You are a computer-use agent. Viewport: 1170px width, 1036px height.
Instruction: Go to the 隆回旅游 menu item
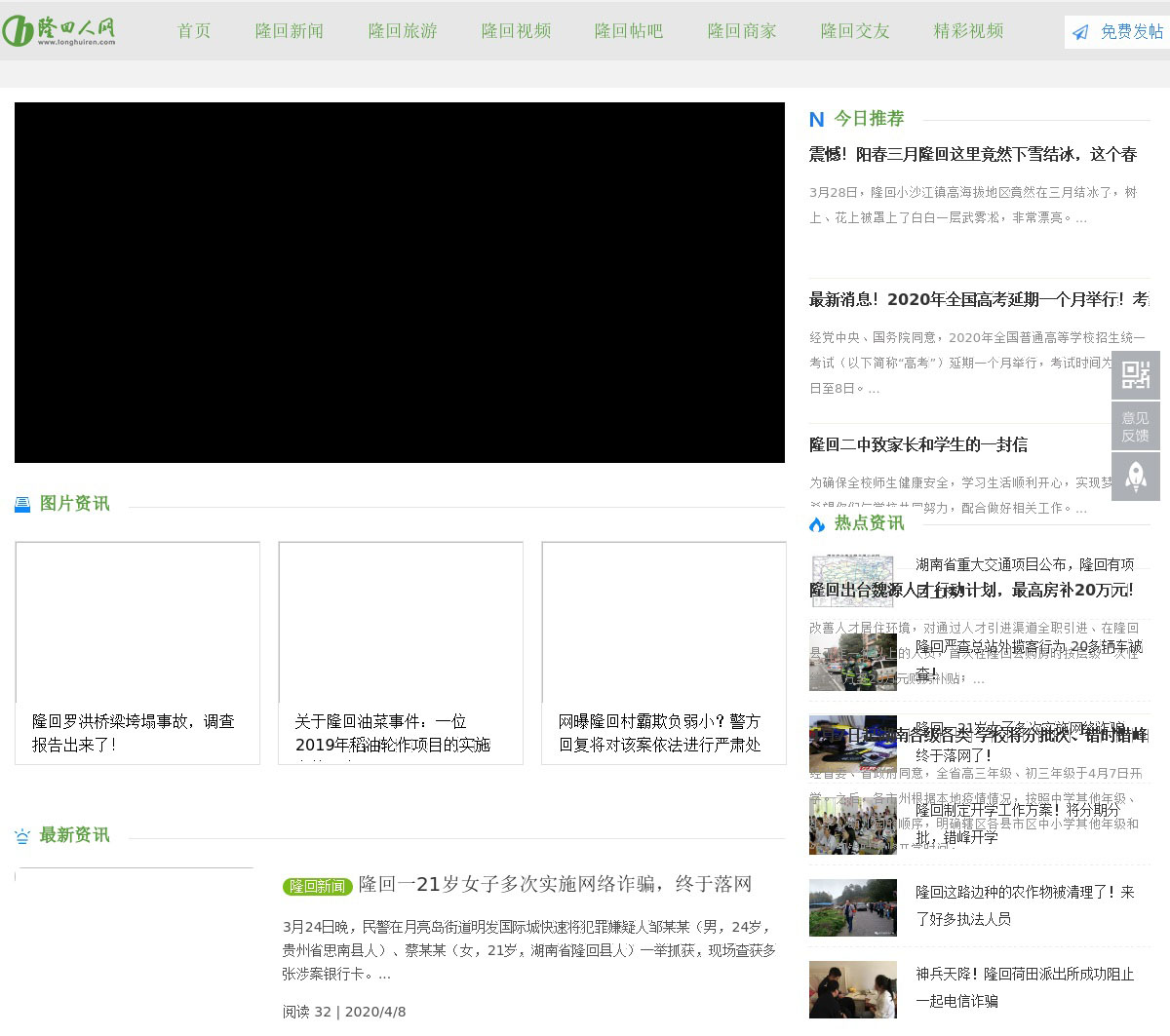click(403, 31)
